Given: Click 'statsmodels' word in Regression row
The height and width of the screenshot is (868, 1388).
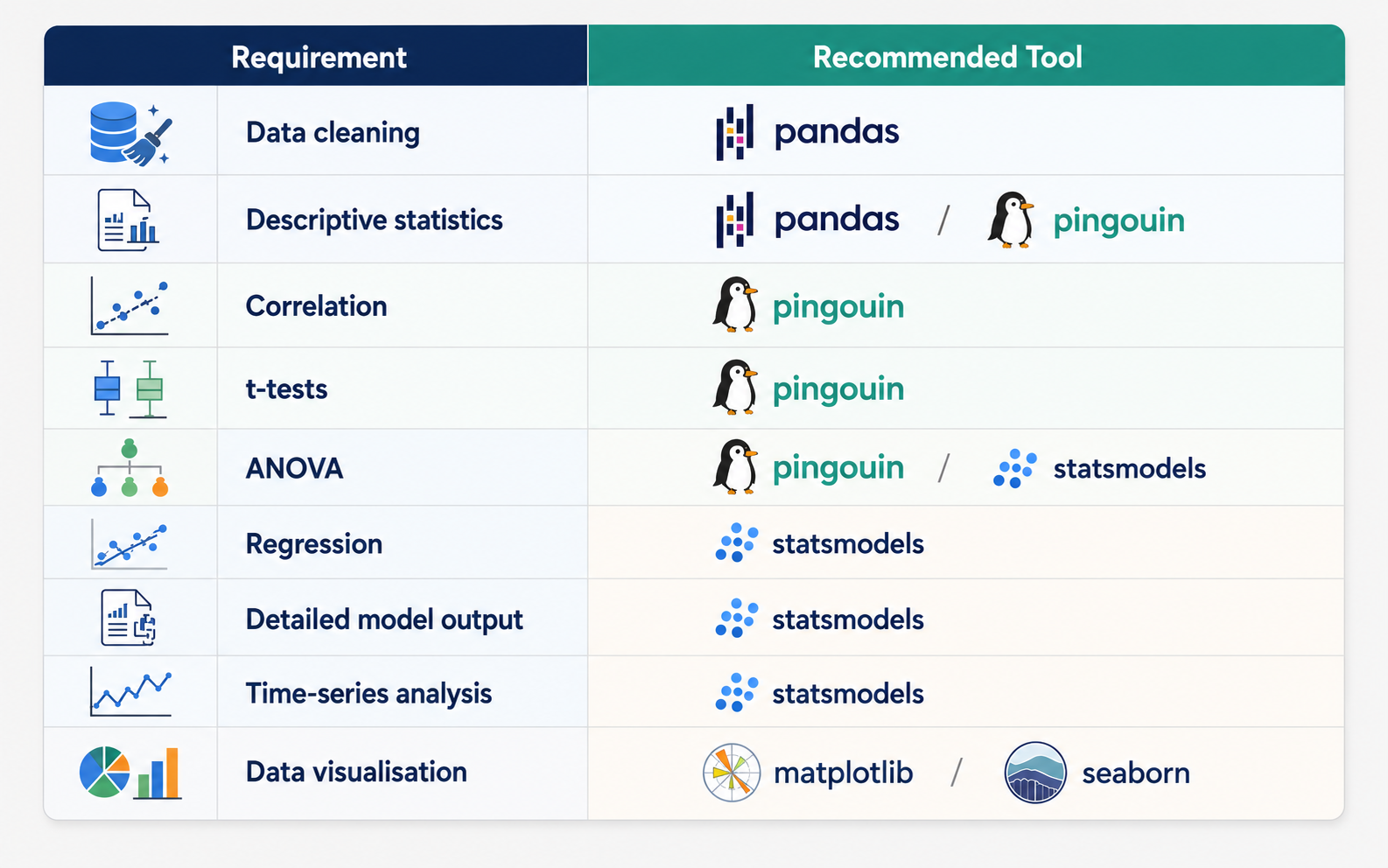Looking at the screenshot, I should 848,544.
